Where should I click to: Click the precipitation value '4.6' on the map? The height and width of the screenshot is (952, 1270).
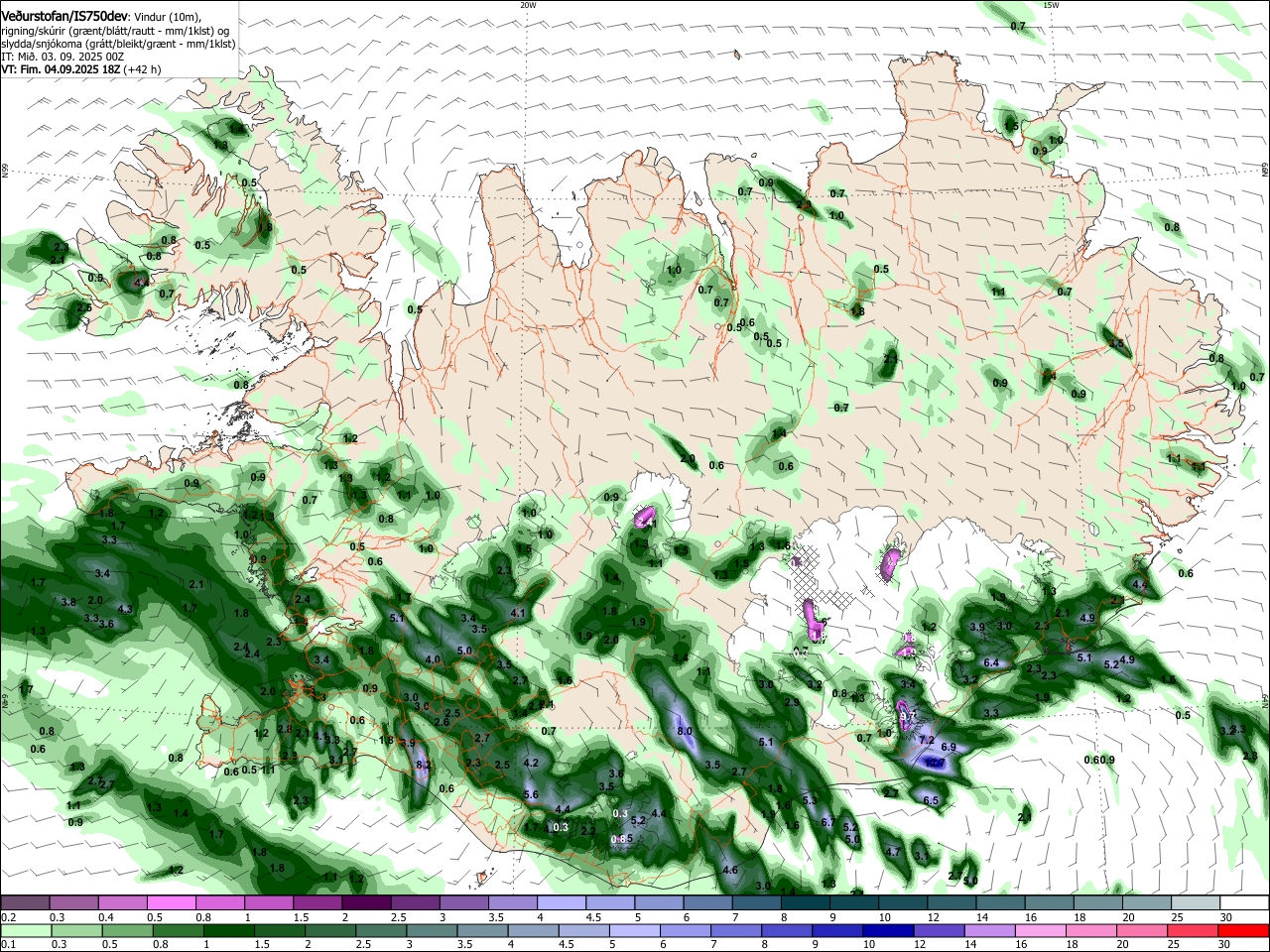click(730, 870)
